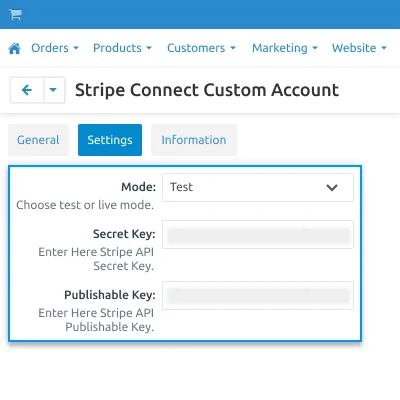Focus the Secret Key input field
400x400 pixels.
258,234
